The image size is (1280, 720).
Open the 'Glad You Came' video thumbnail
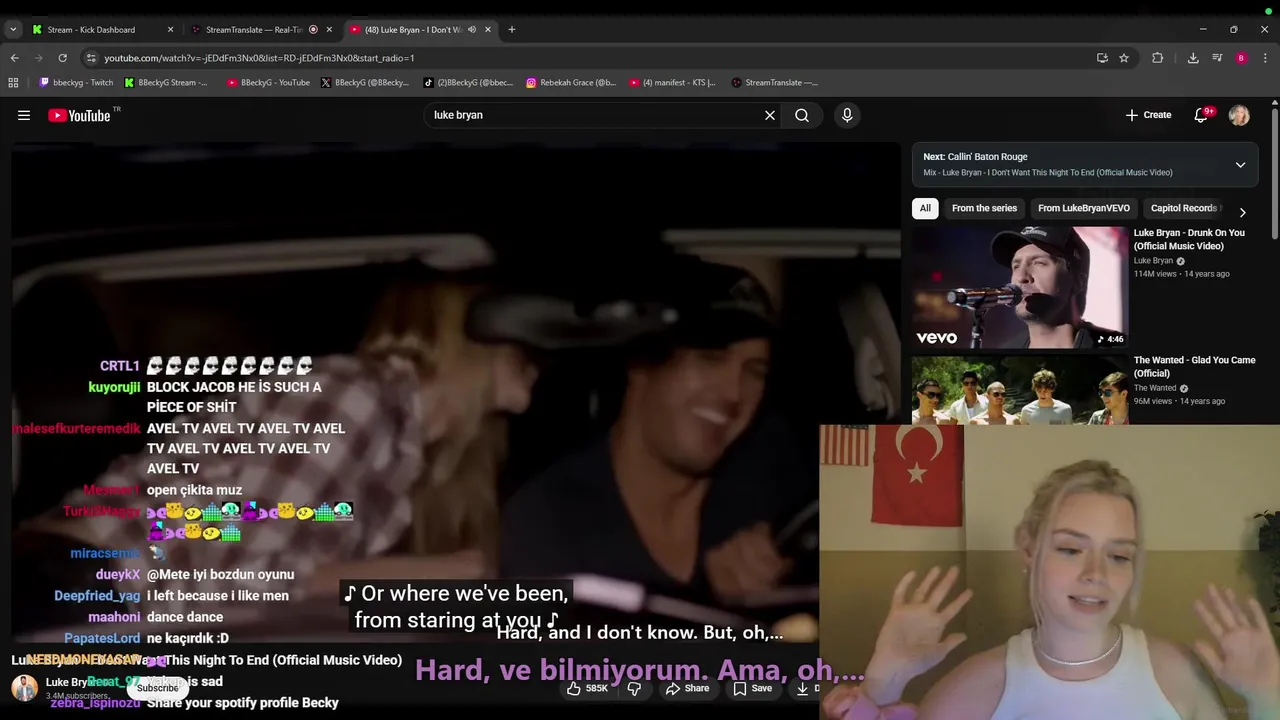1019,389
